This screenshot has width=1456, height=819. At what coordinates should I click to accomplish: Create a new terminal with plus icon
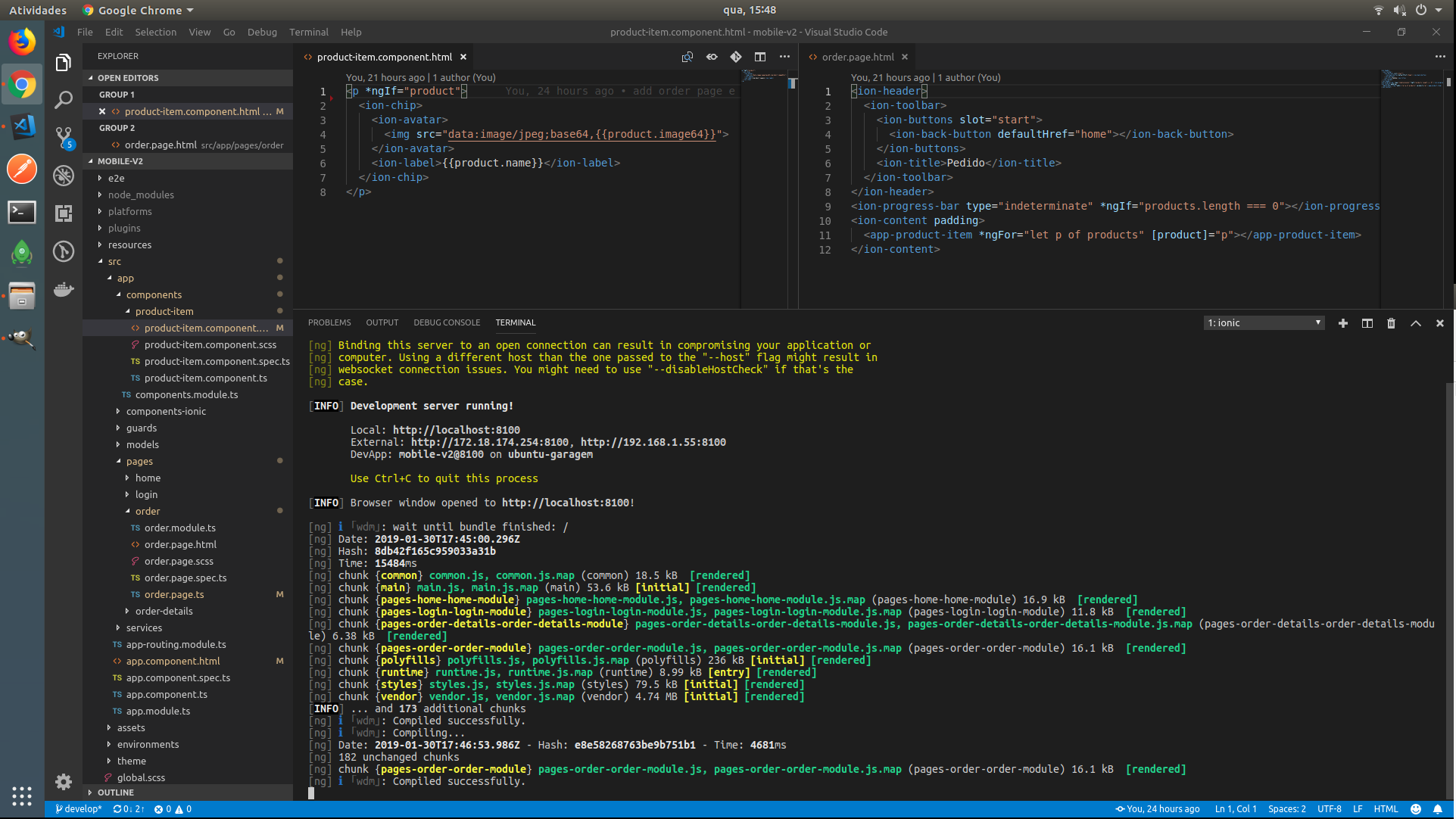(x=1342, y=323)
